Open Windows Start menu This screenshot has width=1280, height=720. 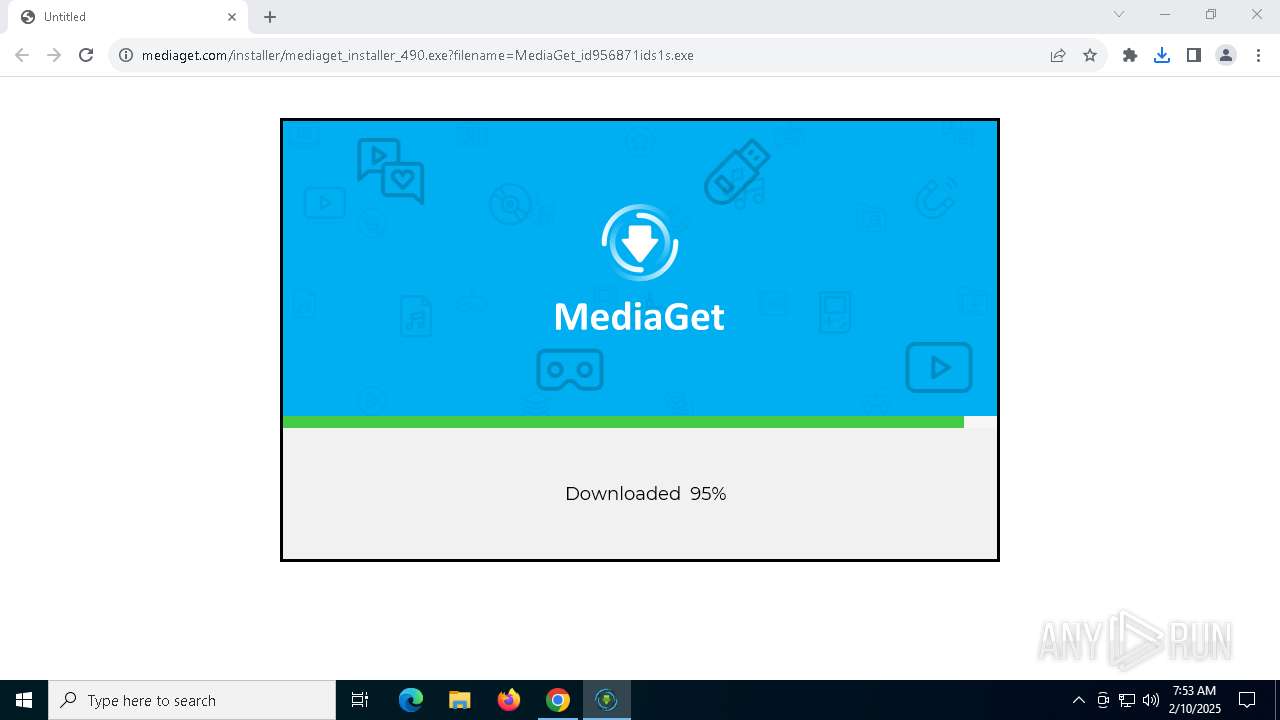24,700
